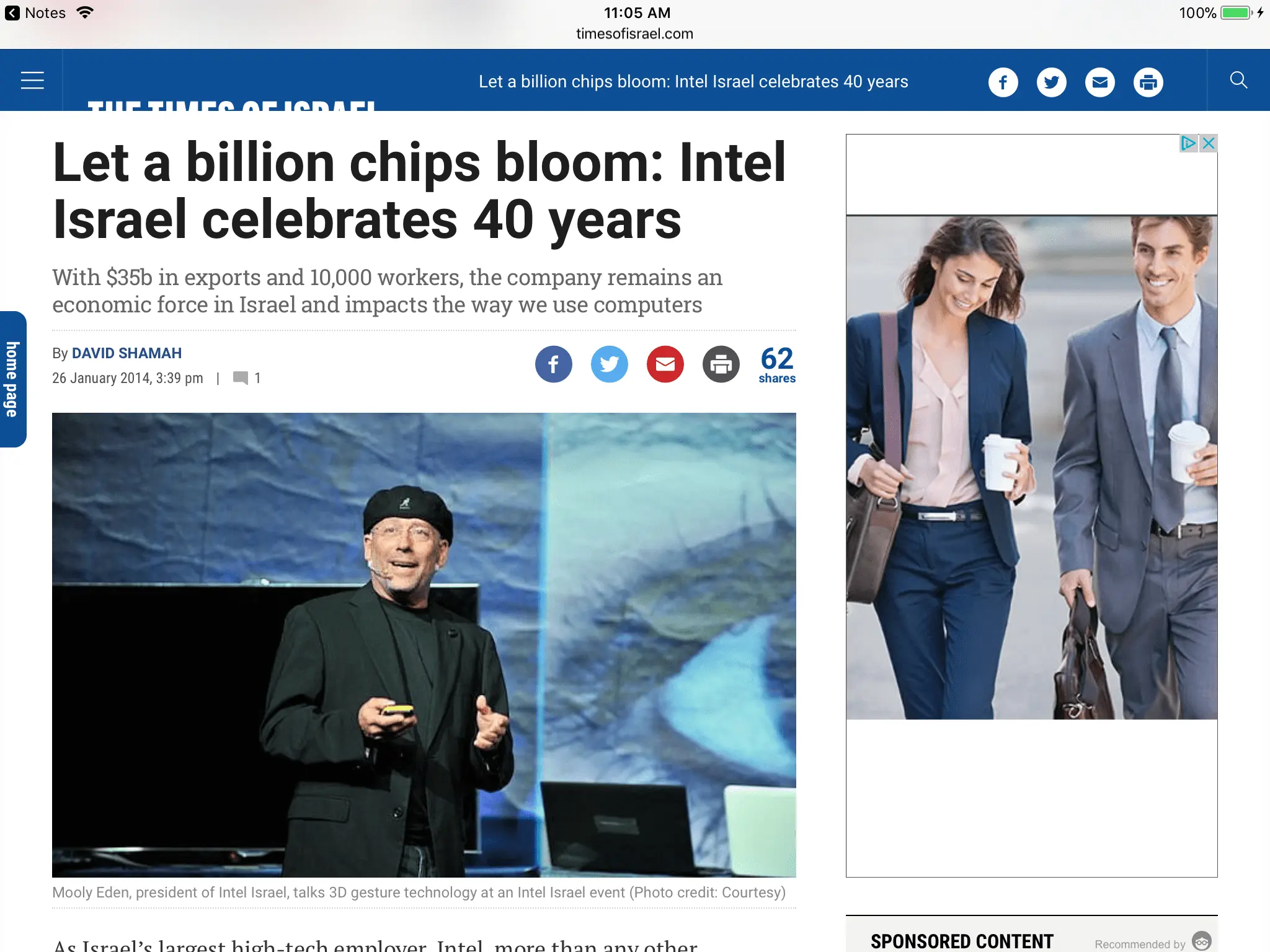
Task: View the 62 shares count
Action: point(777,365)
